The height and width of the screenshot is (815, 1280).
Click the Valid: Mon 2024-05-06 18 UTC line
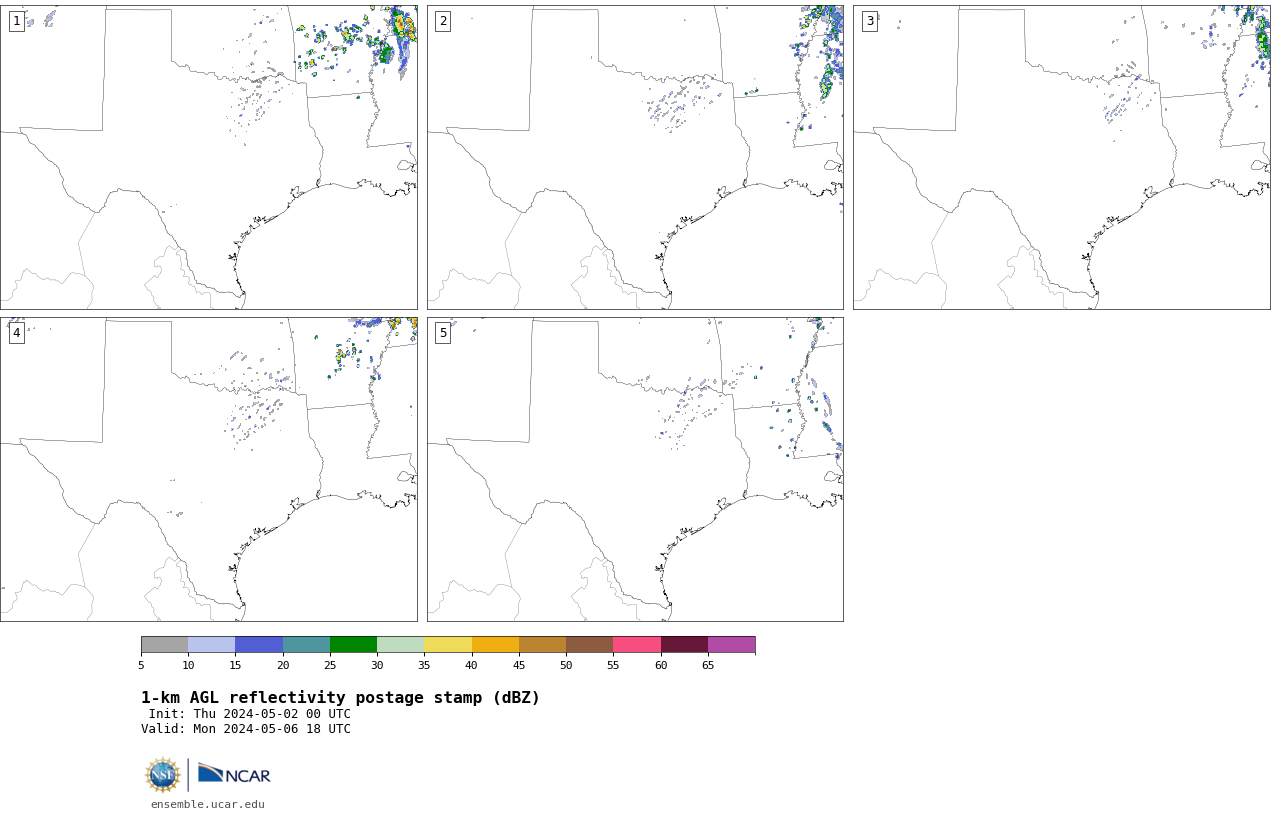pos(246,729)
